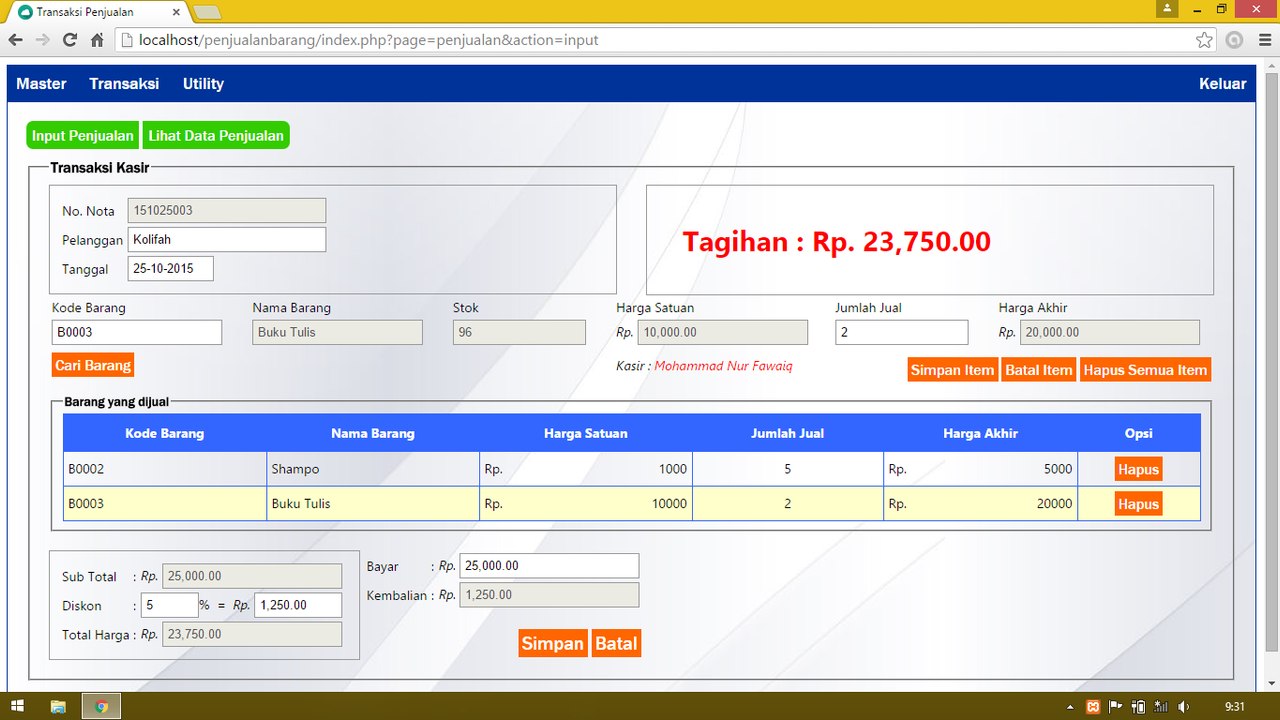Bookmark this page with star icon

click(x=1204, y=40)
